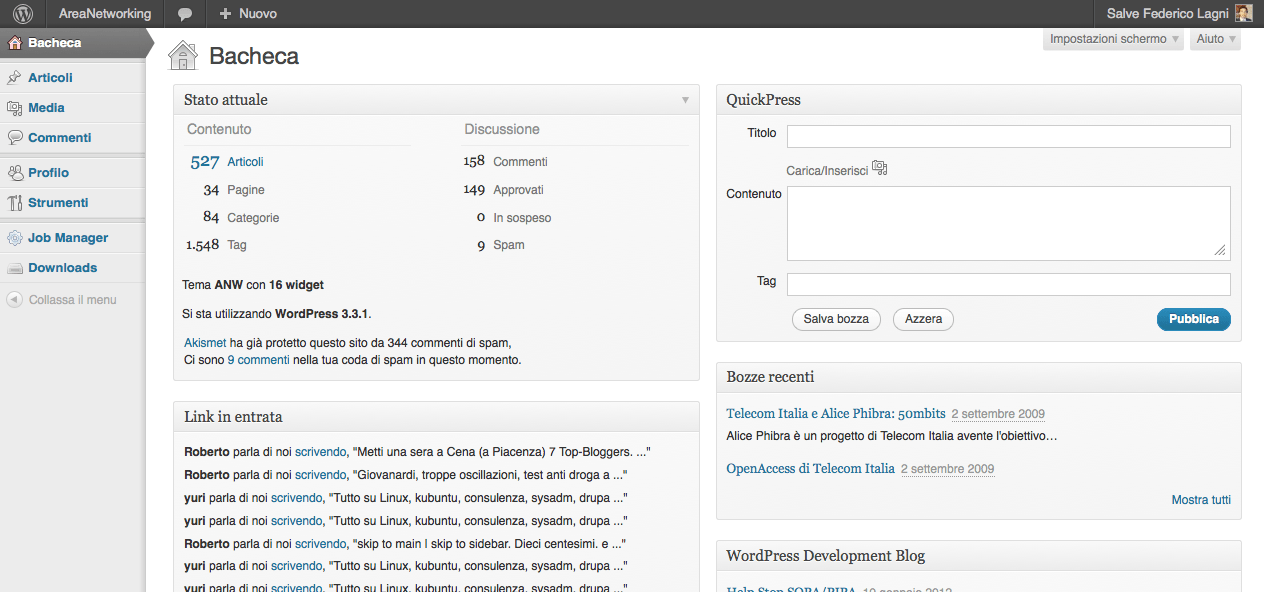Click the Salva bozza button
Viewport: 1264px width, 592px height.
click(x=836, y=319)
